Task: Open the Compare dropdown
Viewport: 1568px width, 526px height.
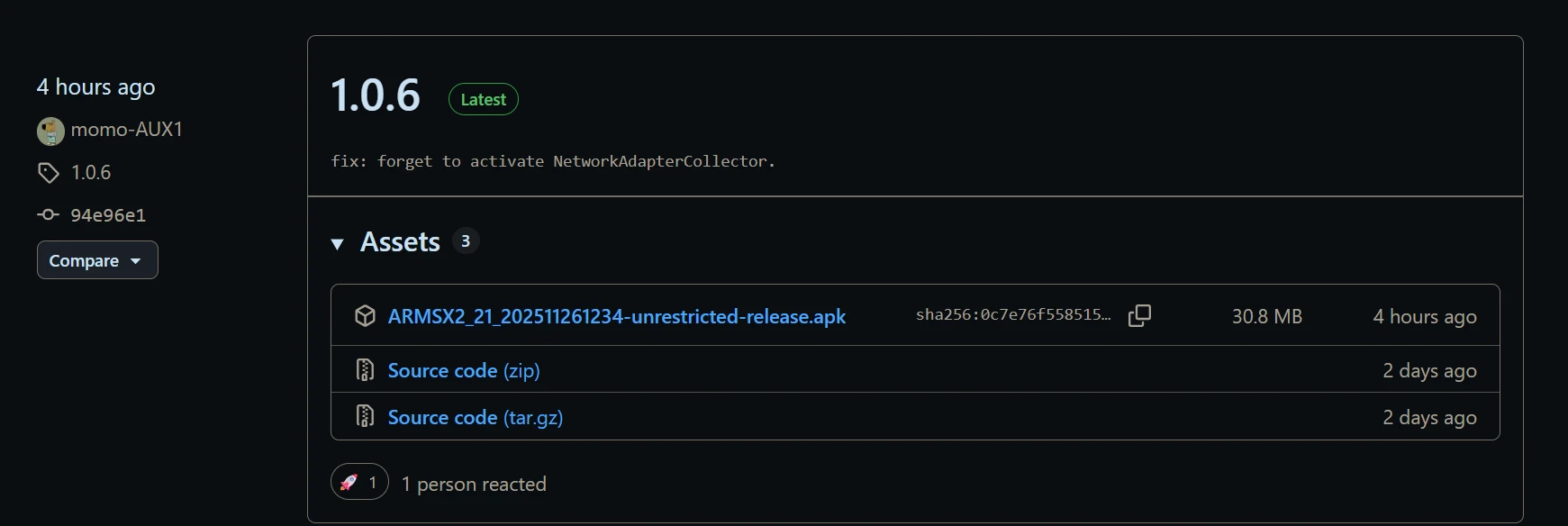Action: 97,260
